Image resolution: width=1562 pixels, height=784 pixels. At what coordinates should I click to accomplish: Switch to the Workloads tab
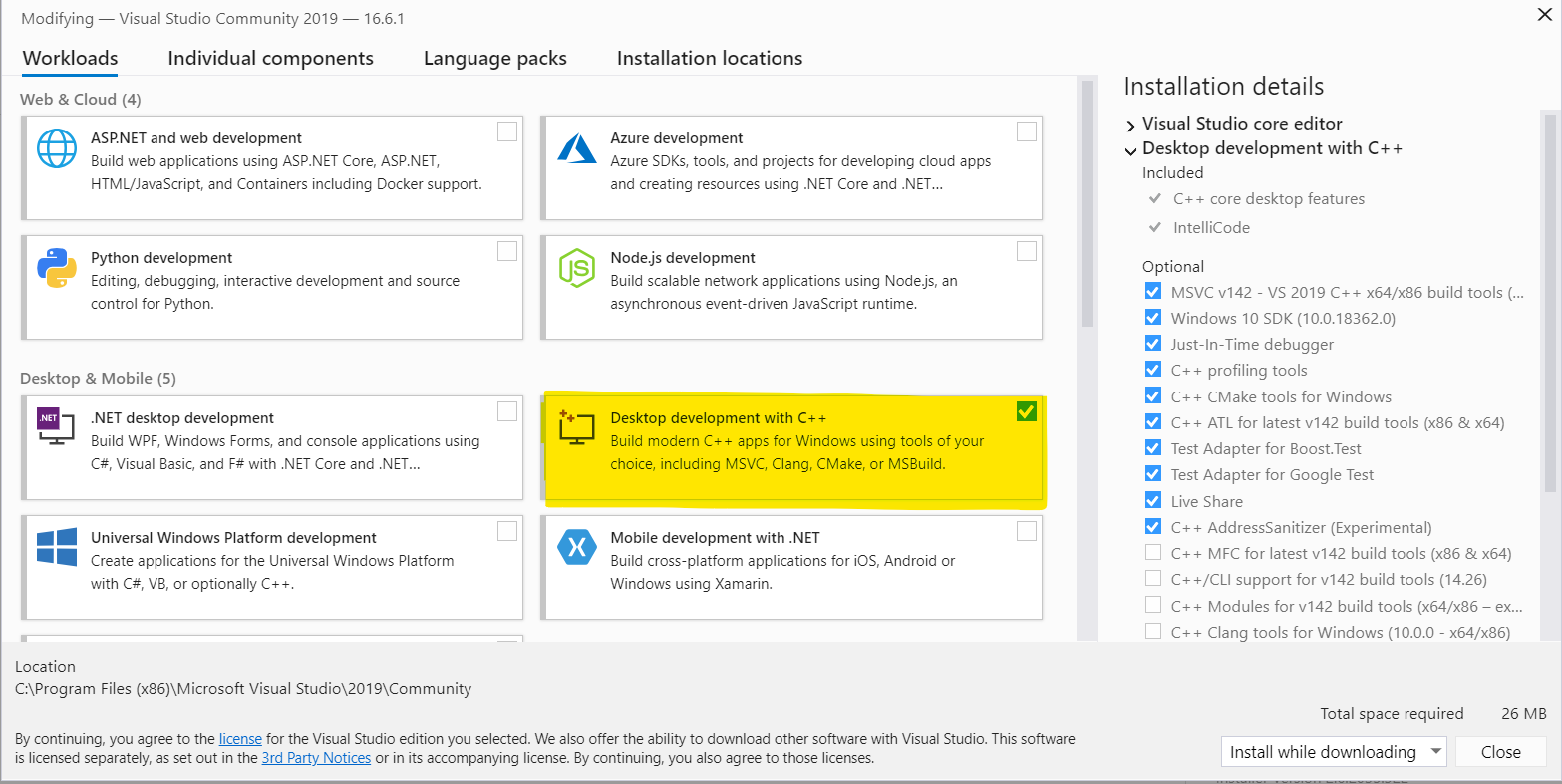70,58
